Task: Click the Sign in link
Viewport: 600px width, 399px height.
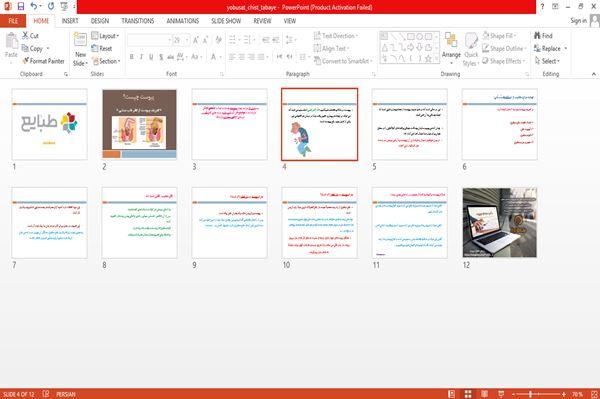Action: [578, 21]
